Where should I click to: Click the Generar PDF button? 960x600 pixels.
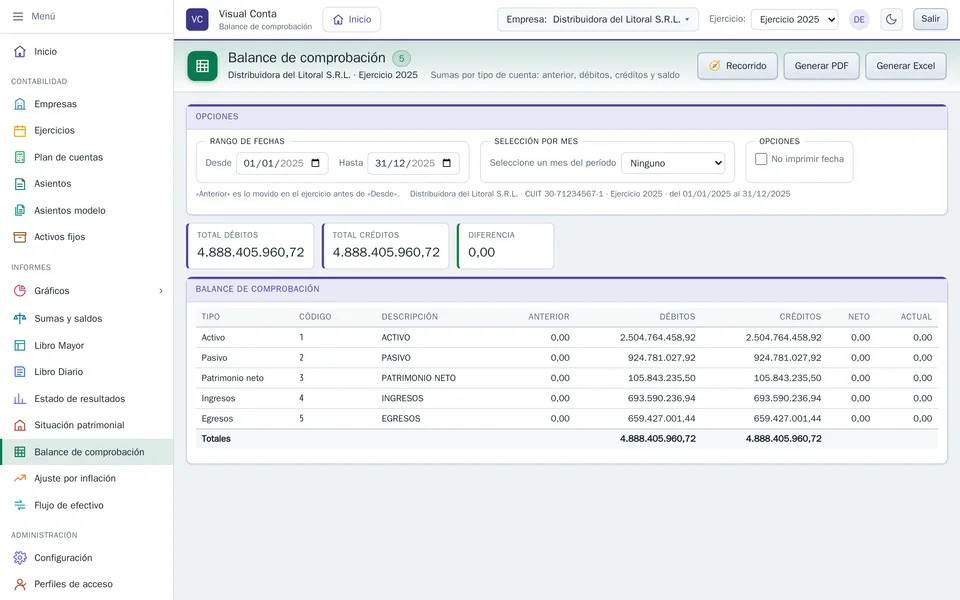821,66
